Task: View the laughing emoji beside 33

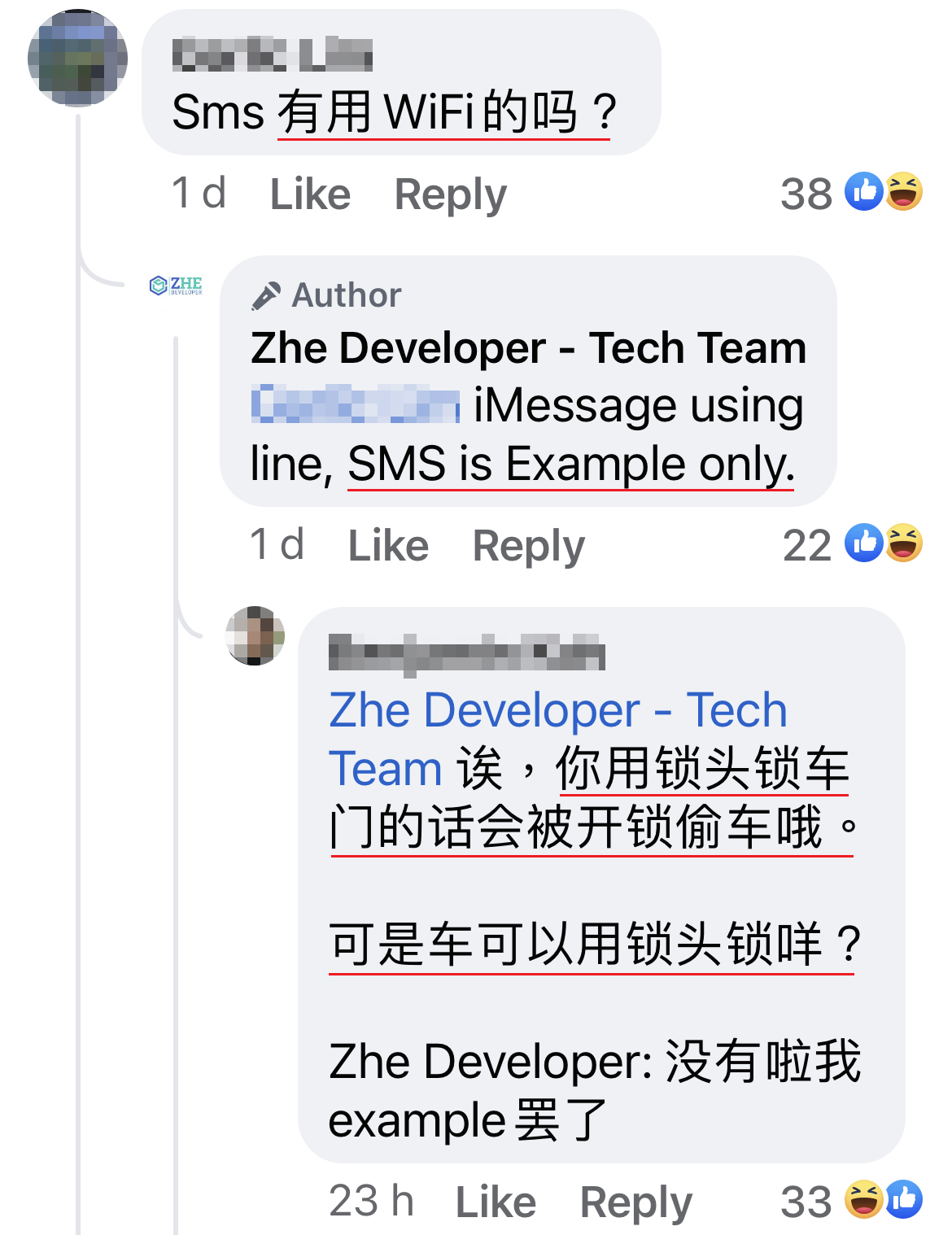Action: point(863,1199)
